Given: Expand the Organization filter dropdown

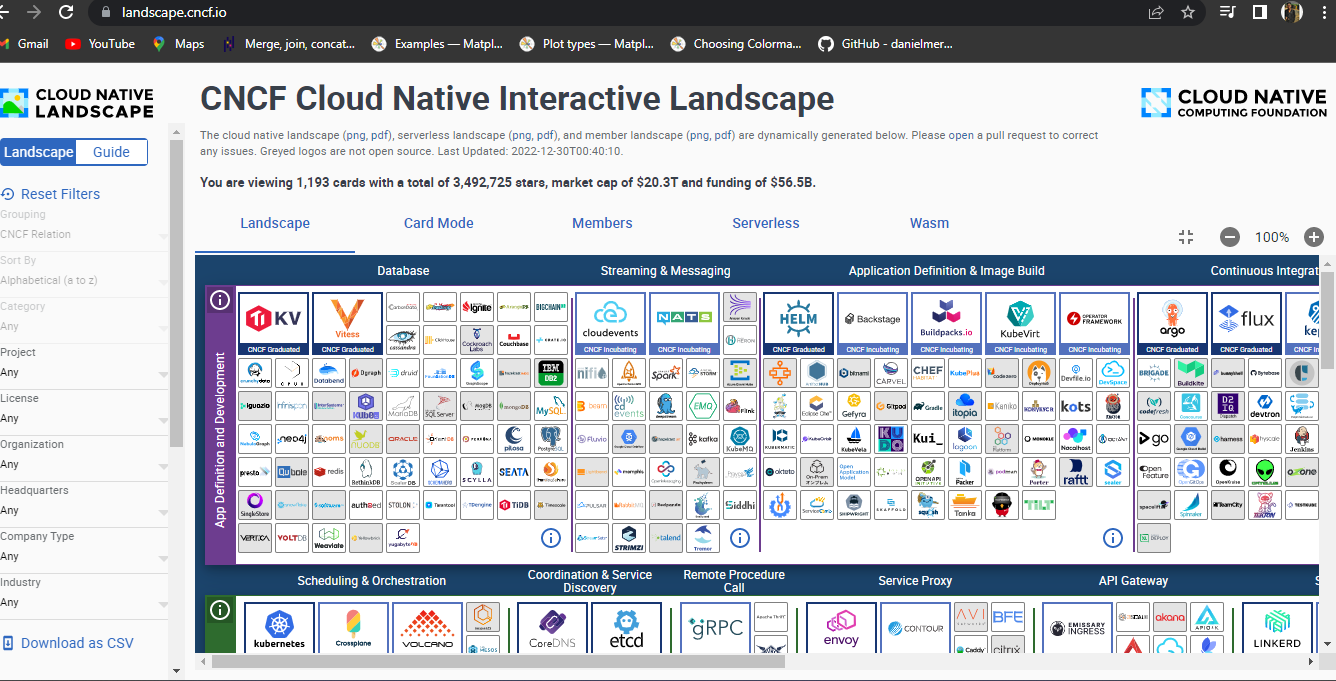Looking at the screenshot, I should [x=85, y=464].
